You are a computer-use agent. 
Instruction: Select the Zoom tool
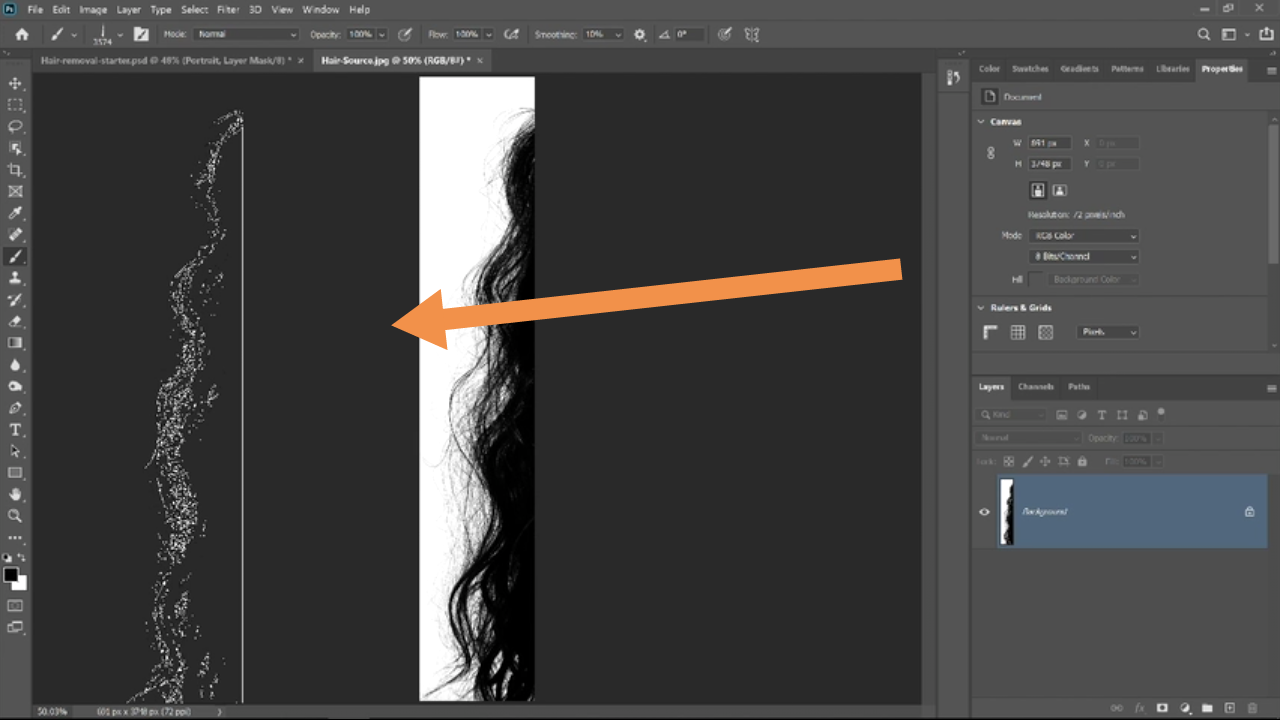pos(15,516)
